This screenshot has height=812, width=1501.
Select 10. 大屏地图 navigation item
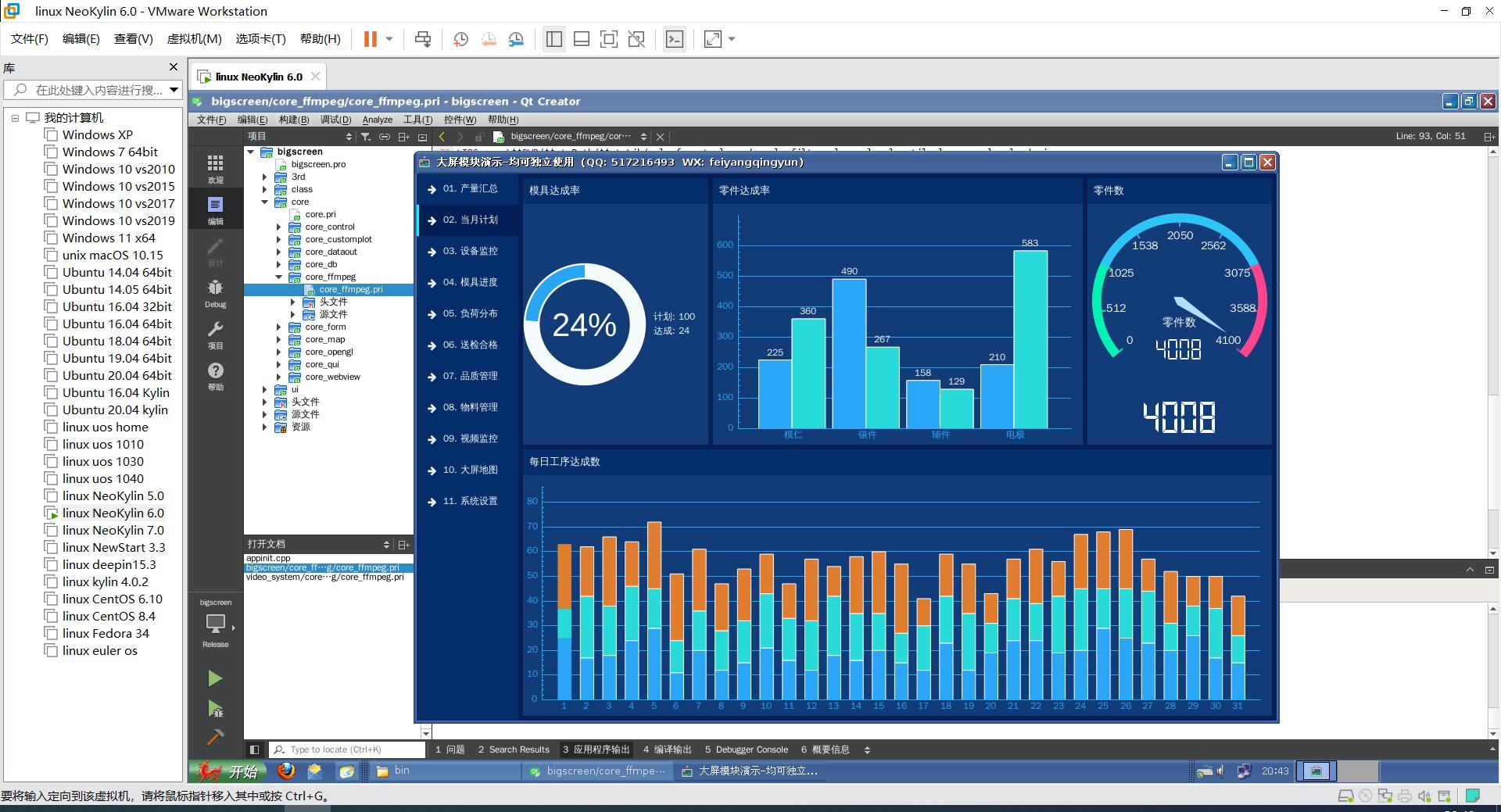469,470
